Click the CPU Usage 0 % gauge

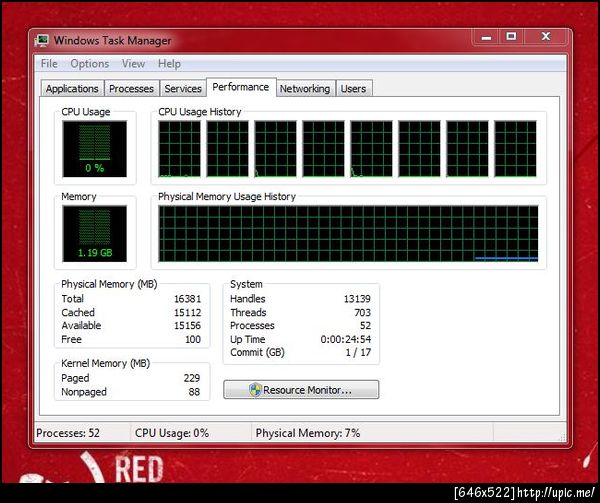pyautogui.click(x=95, y=149)
